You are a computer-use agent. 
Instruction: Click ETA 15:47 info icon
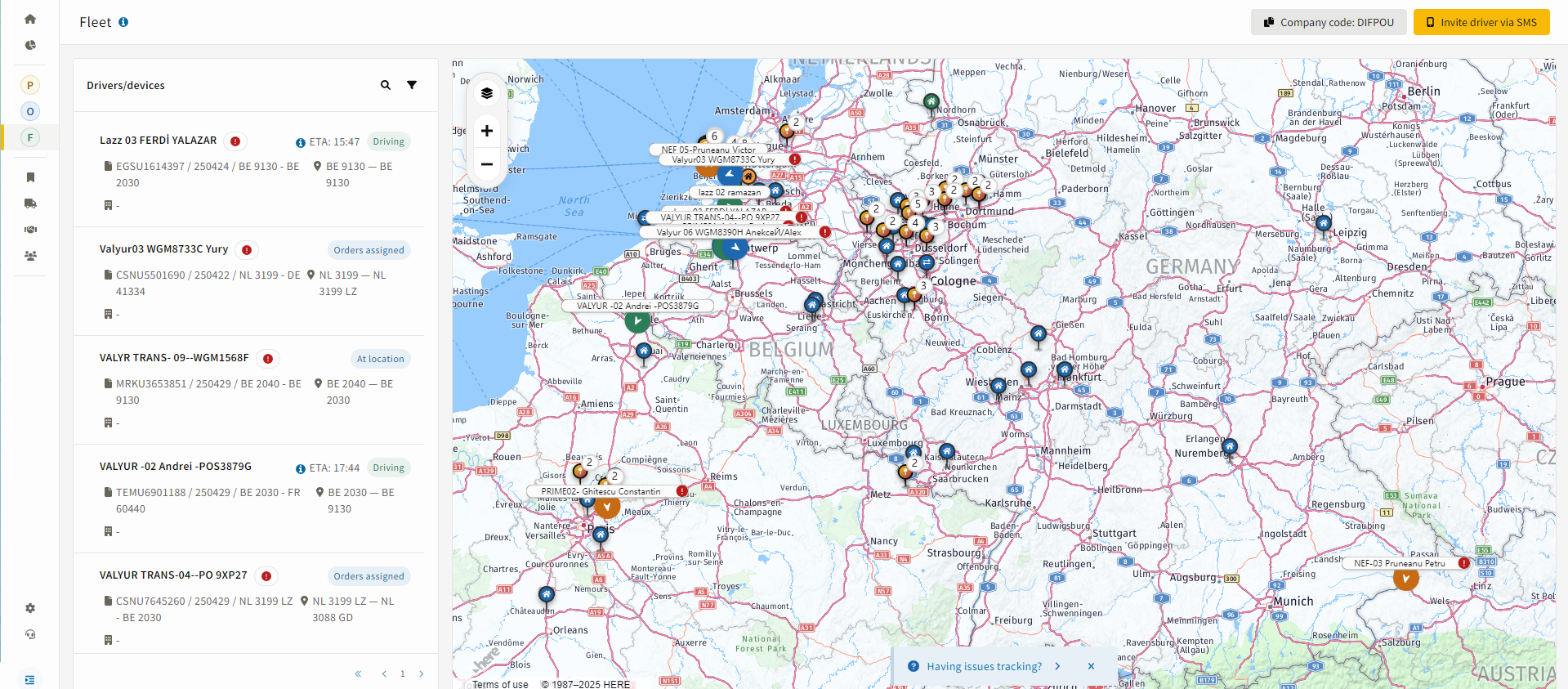[x=301, y=143]
